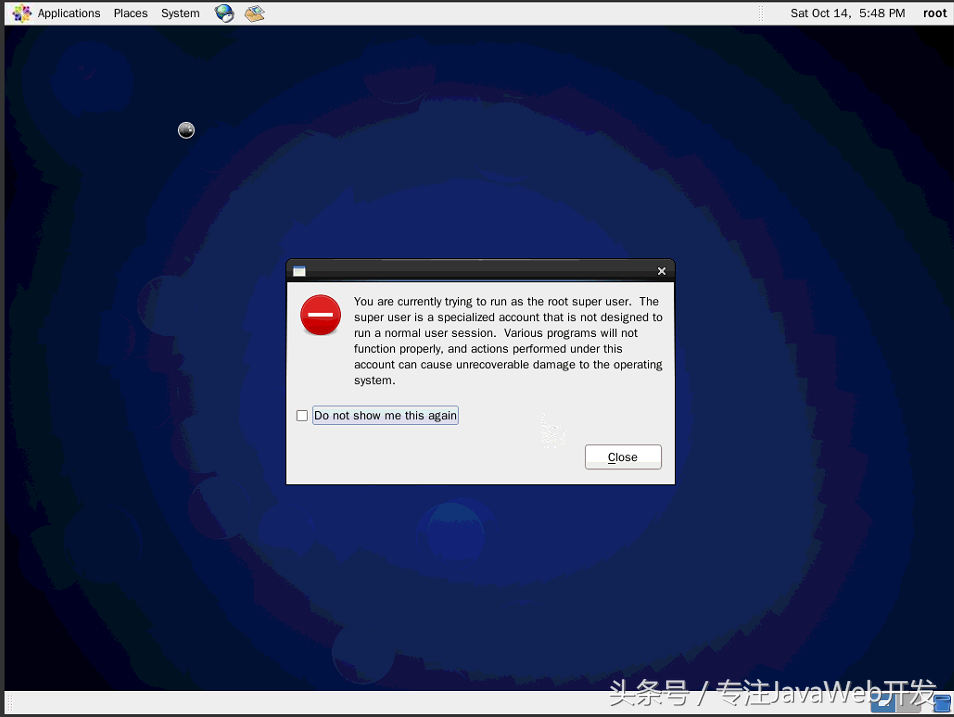Viewport: 954px width, 717px height.
Task: Click the dotted drag handle left of the clock
Action: 761,13
